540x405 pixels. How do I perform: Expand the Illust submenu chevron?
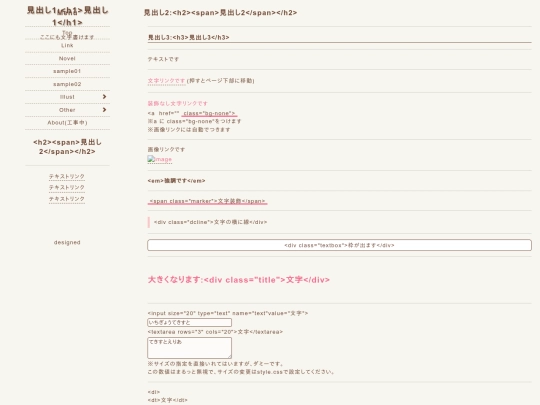104,97
